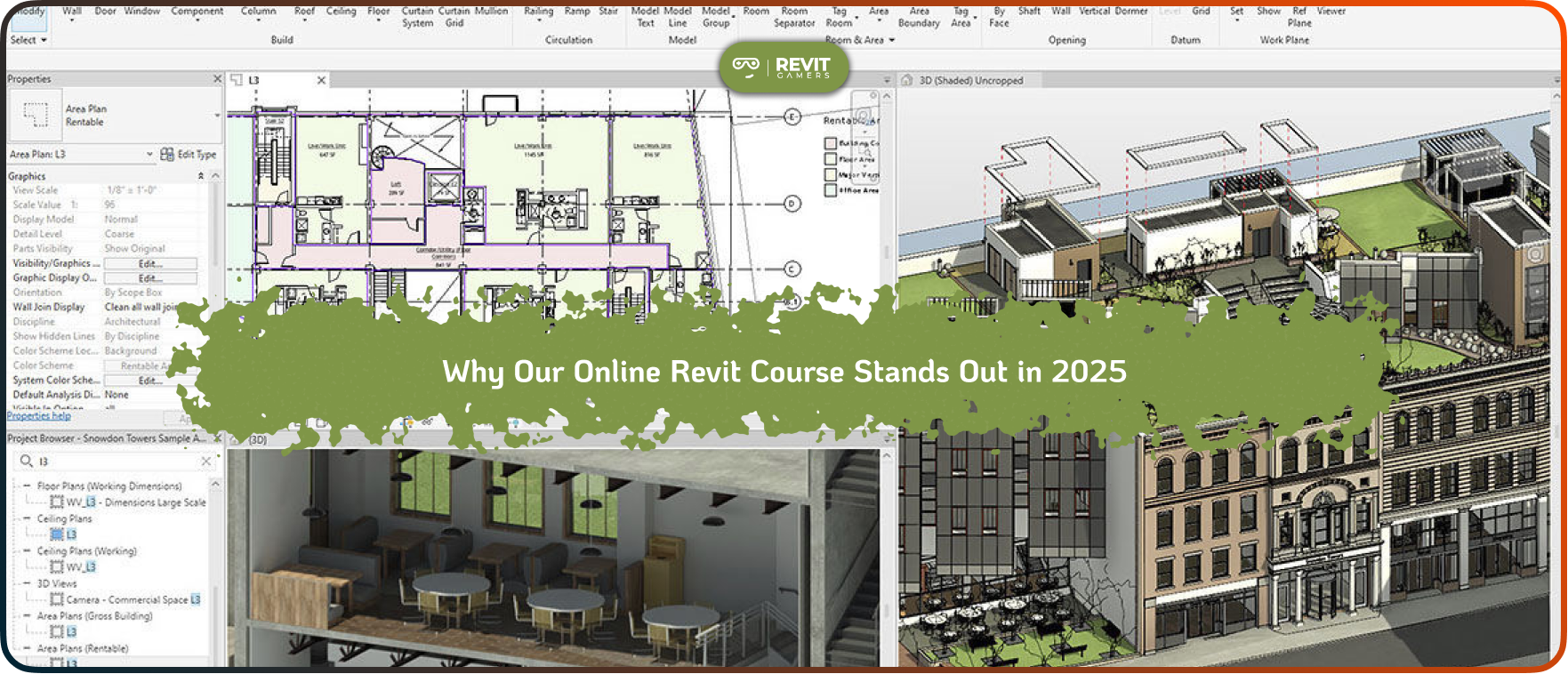1568x674 pixels.
Task: Click the Set work plane tool
Action: coord(1236,12)
